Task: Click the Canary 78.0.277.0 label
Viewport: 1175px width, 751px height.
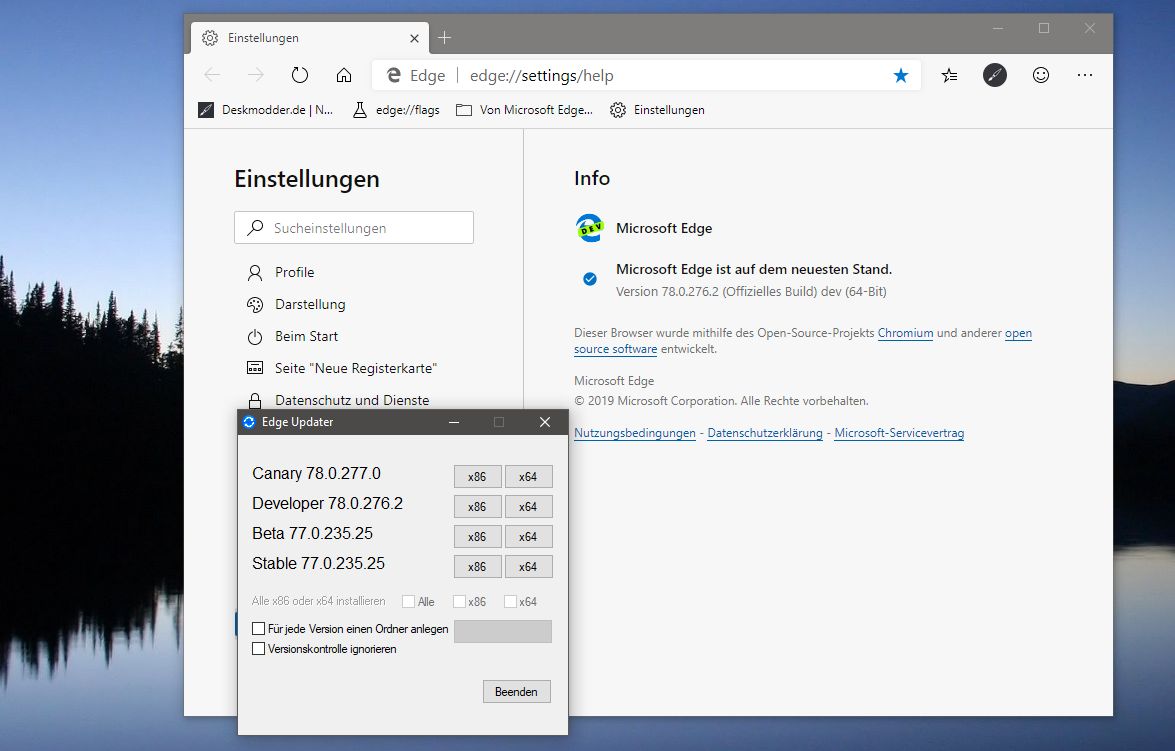Action: pos(316,474)
